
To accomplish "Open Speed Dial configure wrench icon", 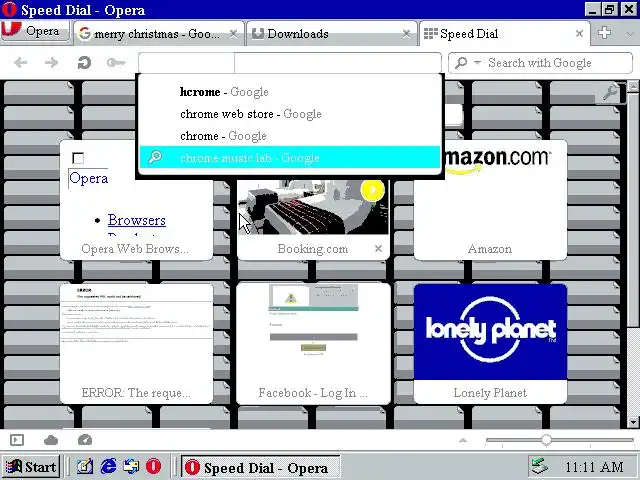I will tap(610, 93).
